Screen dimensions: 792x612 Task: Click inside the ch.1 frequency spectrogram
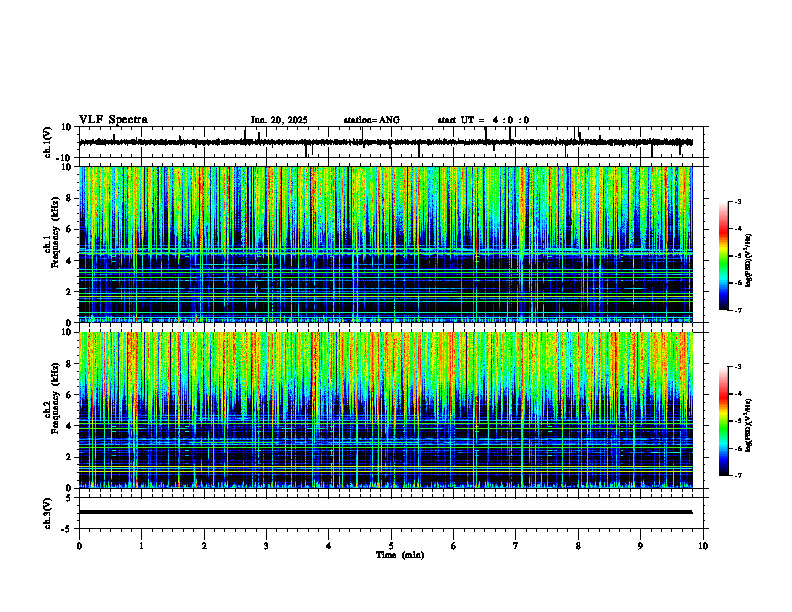385,244
